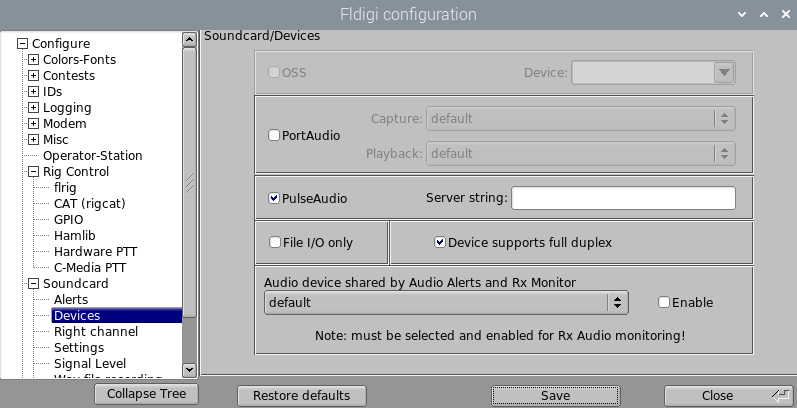This screenshot has width=797, height=408.
Task: Expand the Colors-Fonts tree node
Action: tap(34, 60)
